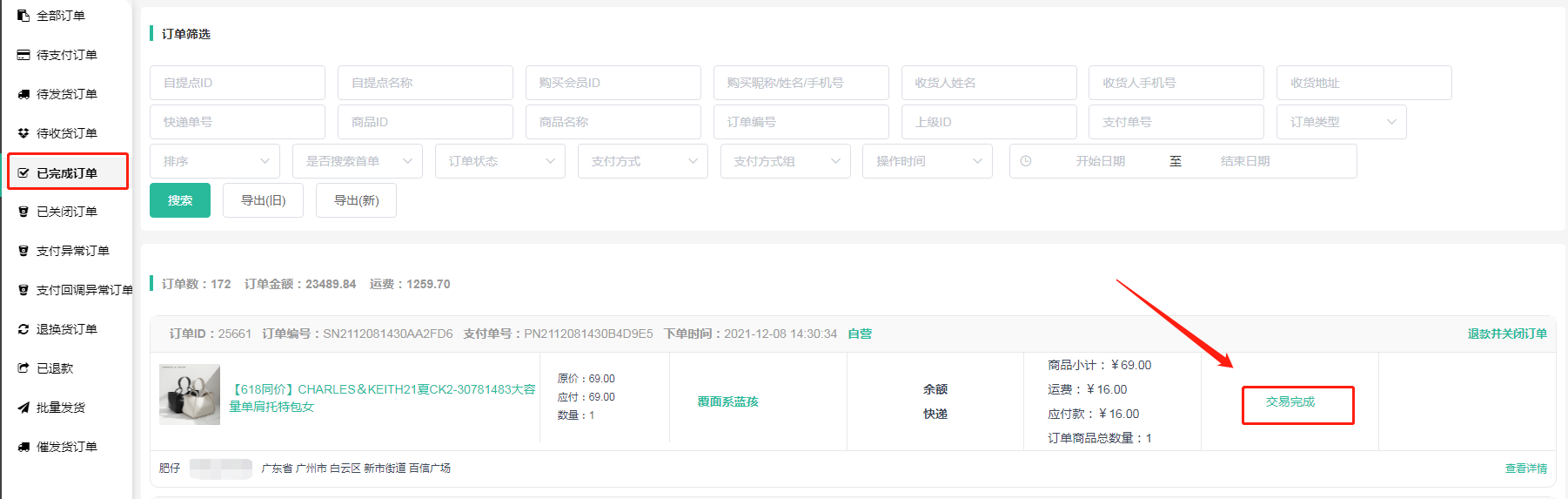Click the 开始日期 date field
The image size is (1568, 499).
click(x=1100, y=161)
